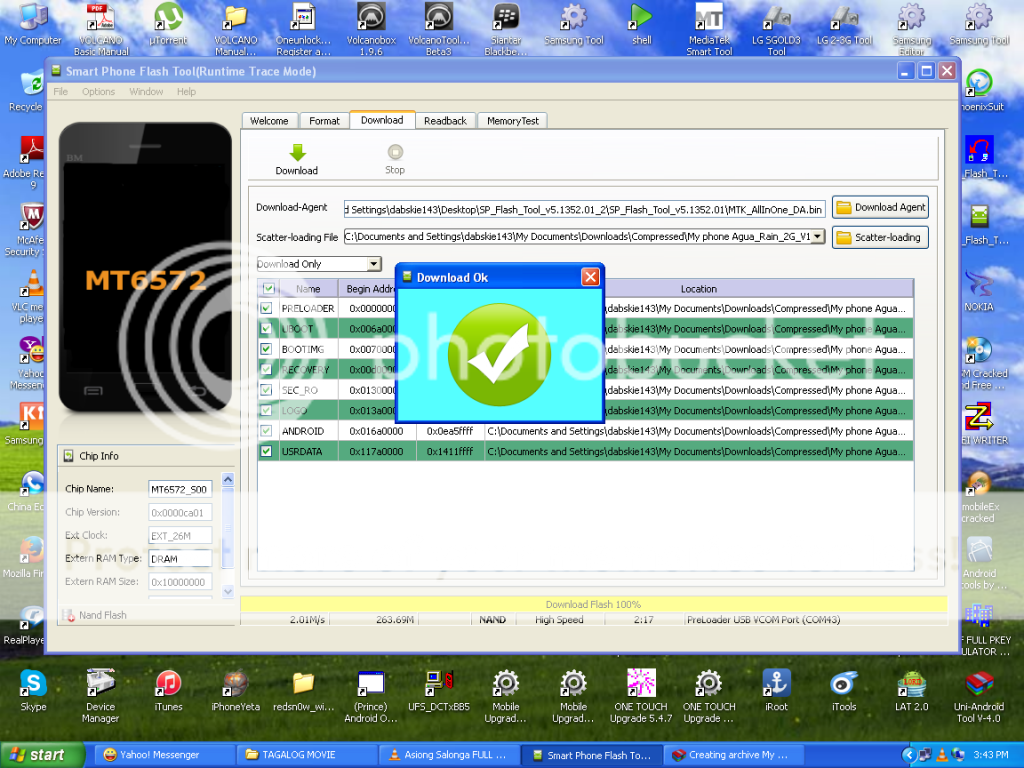
Task: Open the Options menu
Action: pos(98,92)
